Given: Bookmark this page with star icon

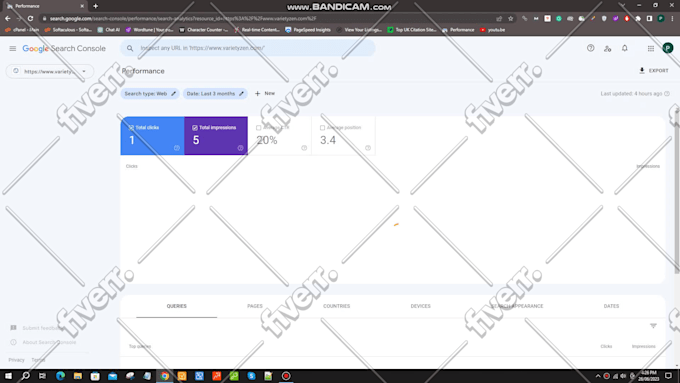Looking at the screenshot, I should 510,19.
